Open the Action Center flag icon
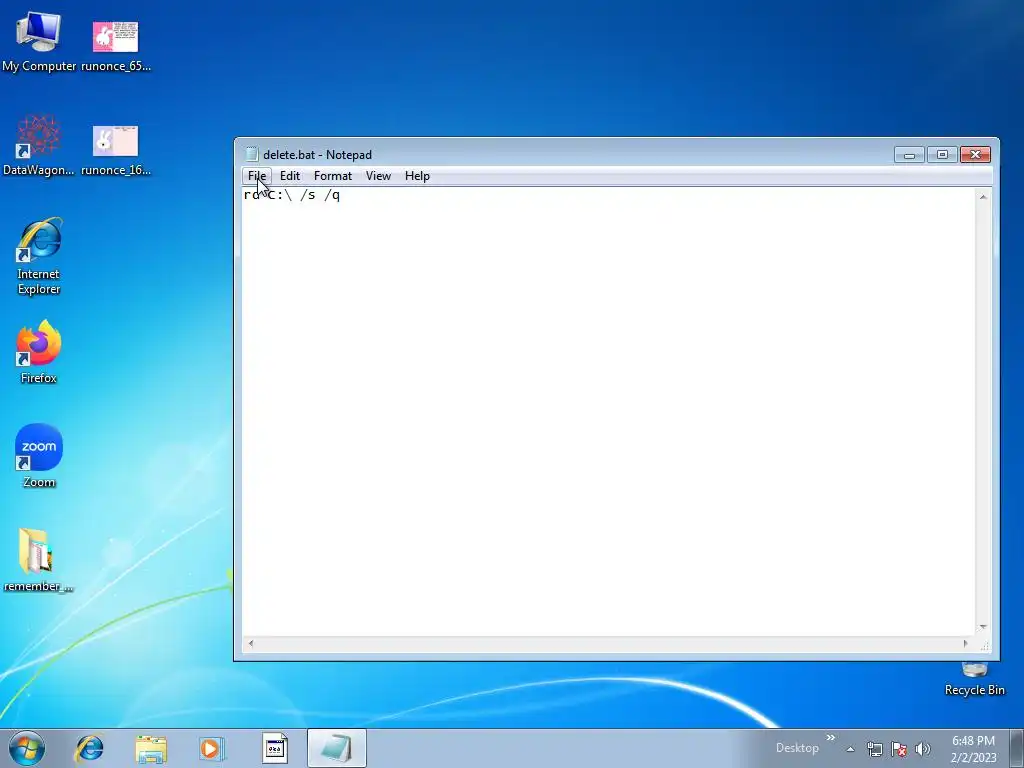The height and width of the screenshot is (768, 1024). click(899, 749)
